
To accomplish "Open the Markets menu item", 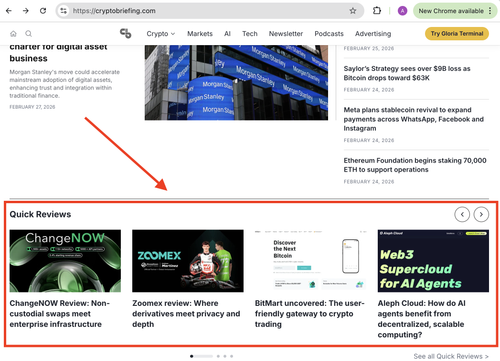I will (x=200, y=34).
